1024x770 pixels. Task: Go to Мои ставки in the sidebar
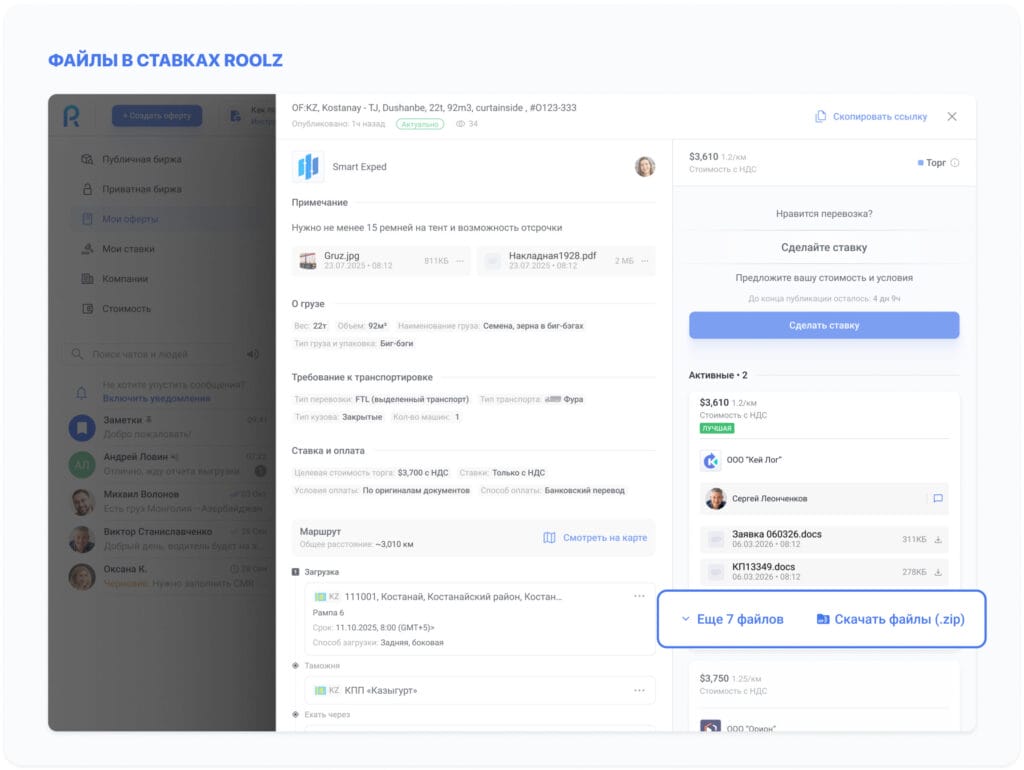point(130,249)
